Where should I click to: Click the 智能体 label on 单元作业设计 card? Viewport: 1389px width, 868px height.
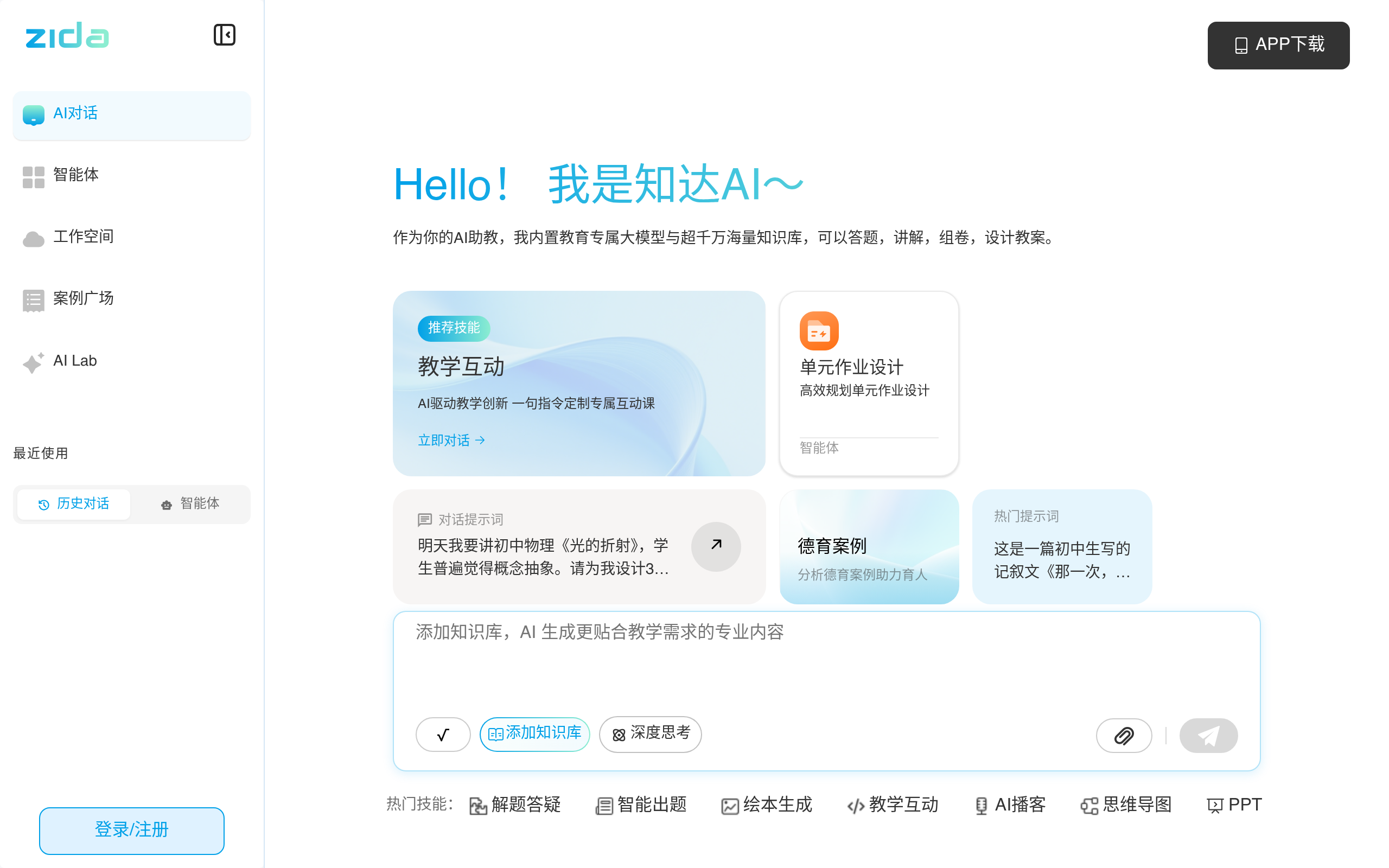[x=819, y=448]
